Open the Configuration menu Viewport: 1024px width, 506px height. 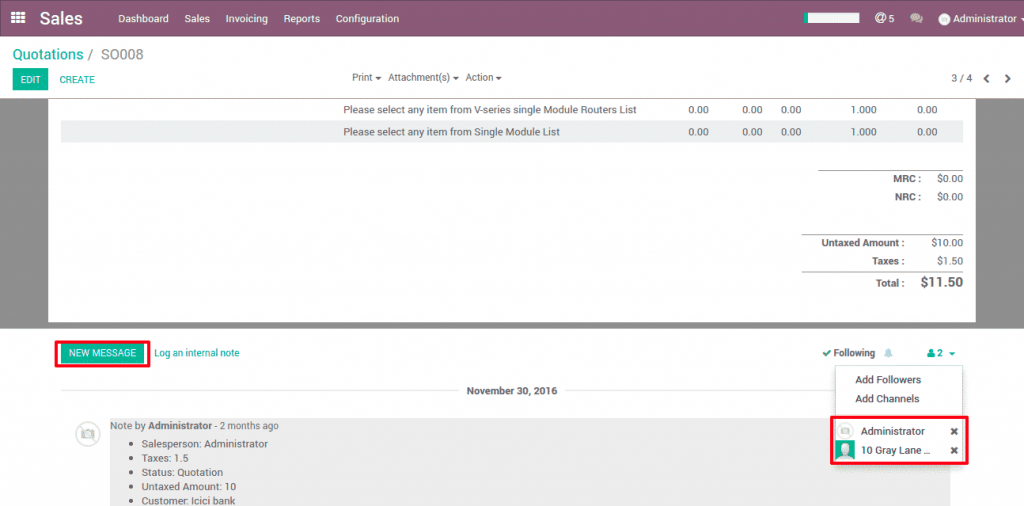tap(367, 19)
